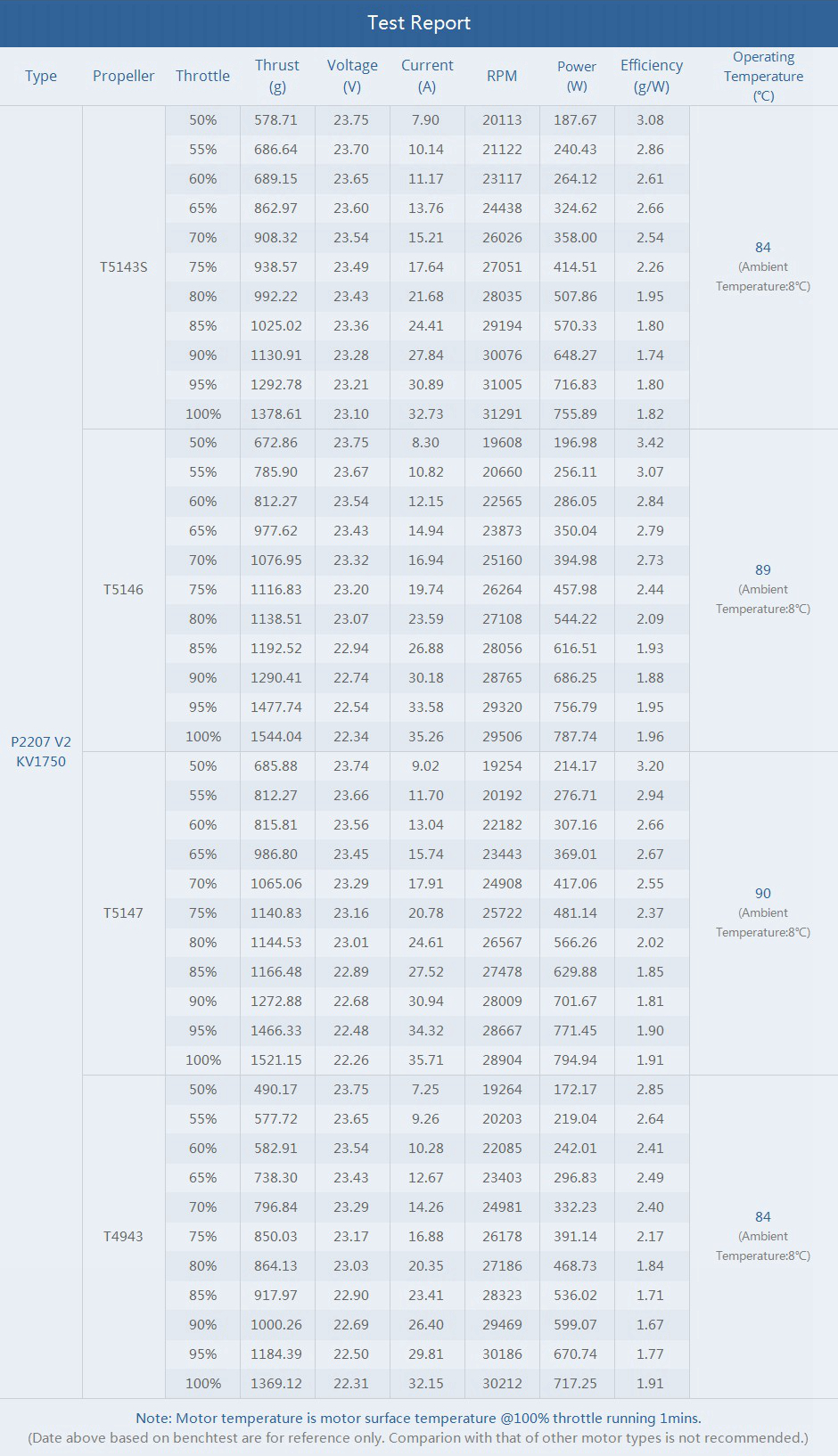Click the Operating Temperature column header
This screenshot has height=1456, width=838.
click(x=763, y=76)
